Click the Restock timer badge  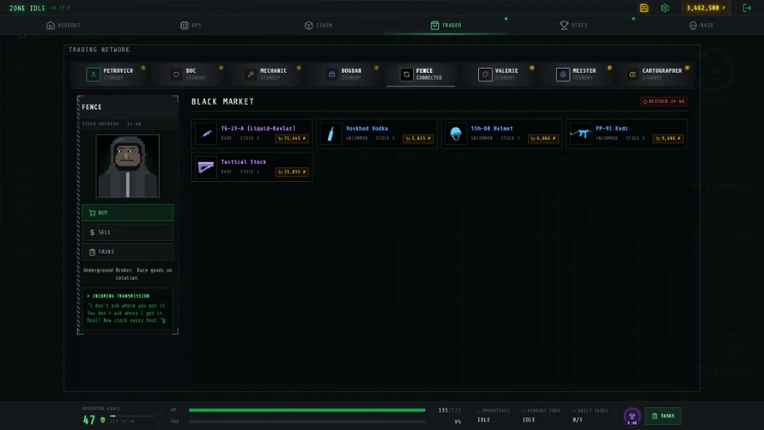pos(664,101)
